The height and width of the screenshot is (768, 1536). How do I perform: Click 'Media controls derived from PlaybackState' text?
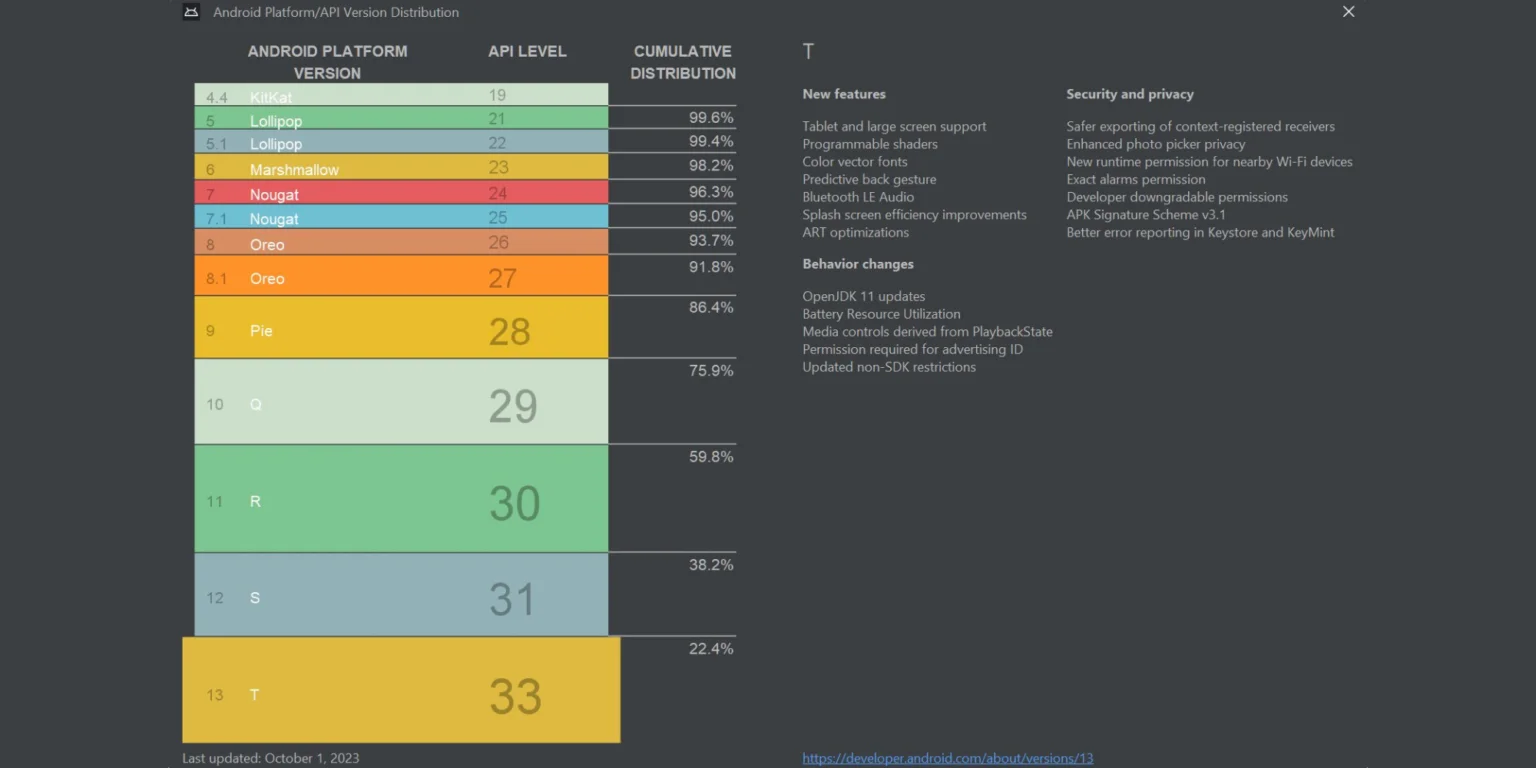coord(927,331)
